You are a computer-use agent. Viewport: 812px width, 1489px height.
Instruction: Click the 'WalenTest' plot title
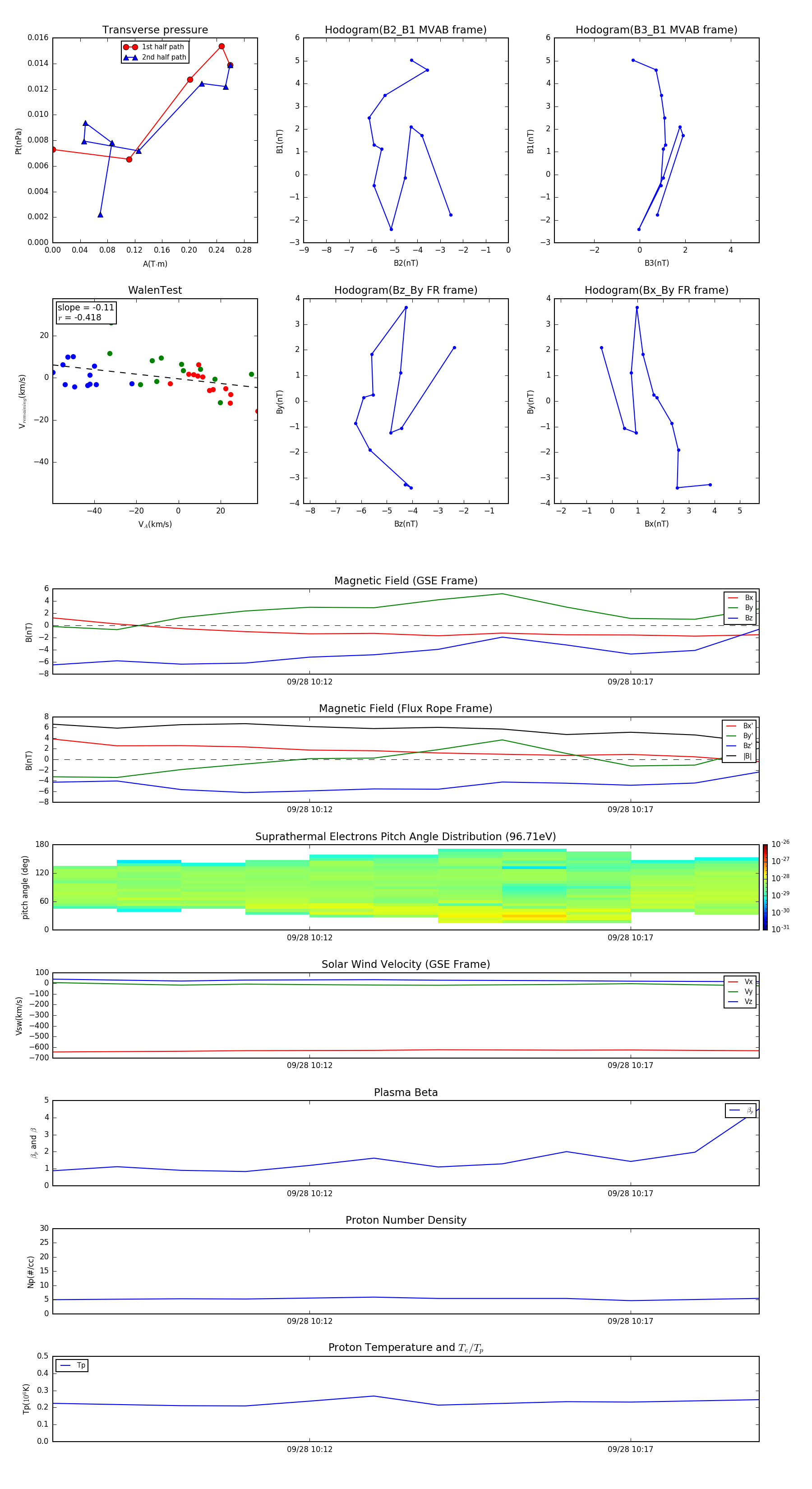(x=155, y=290)
